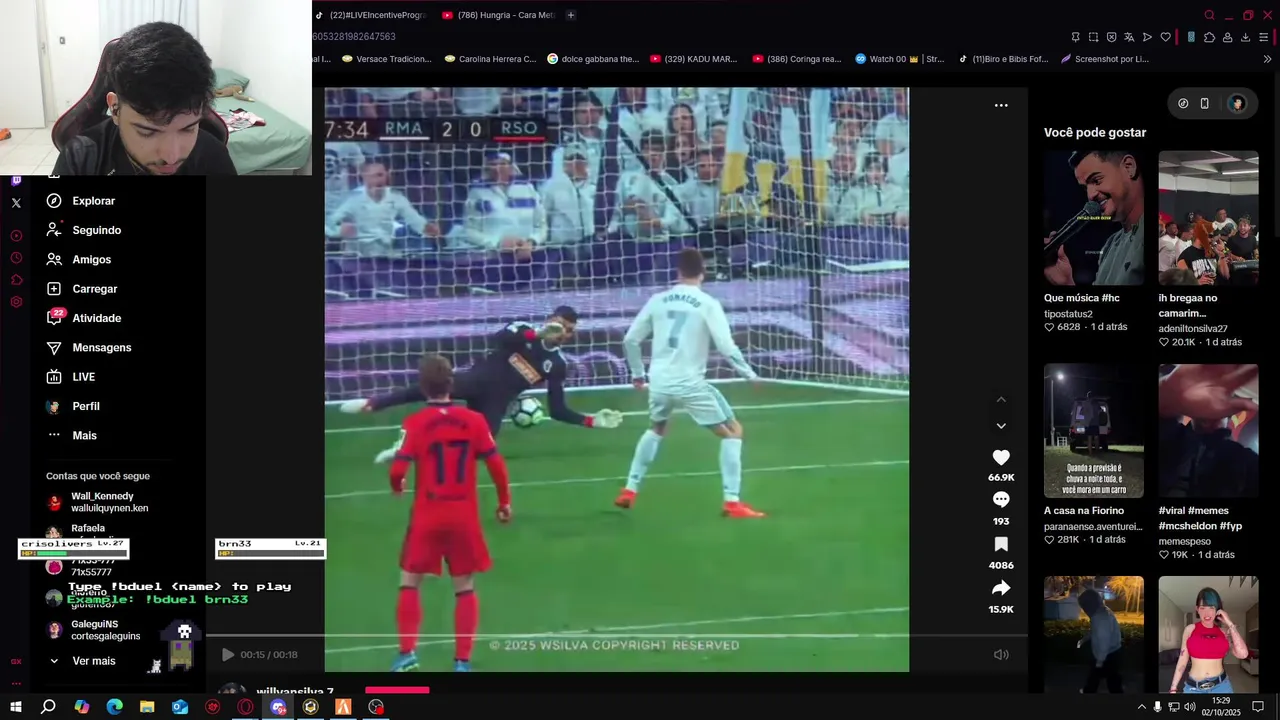Click browser search icon in title bar
Viewport: 1280px width, 720px height.
click(x=1210, y=15)
